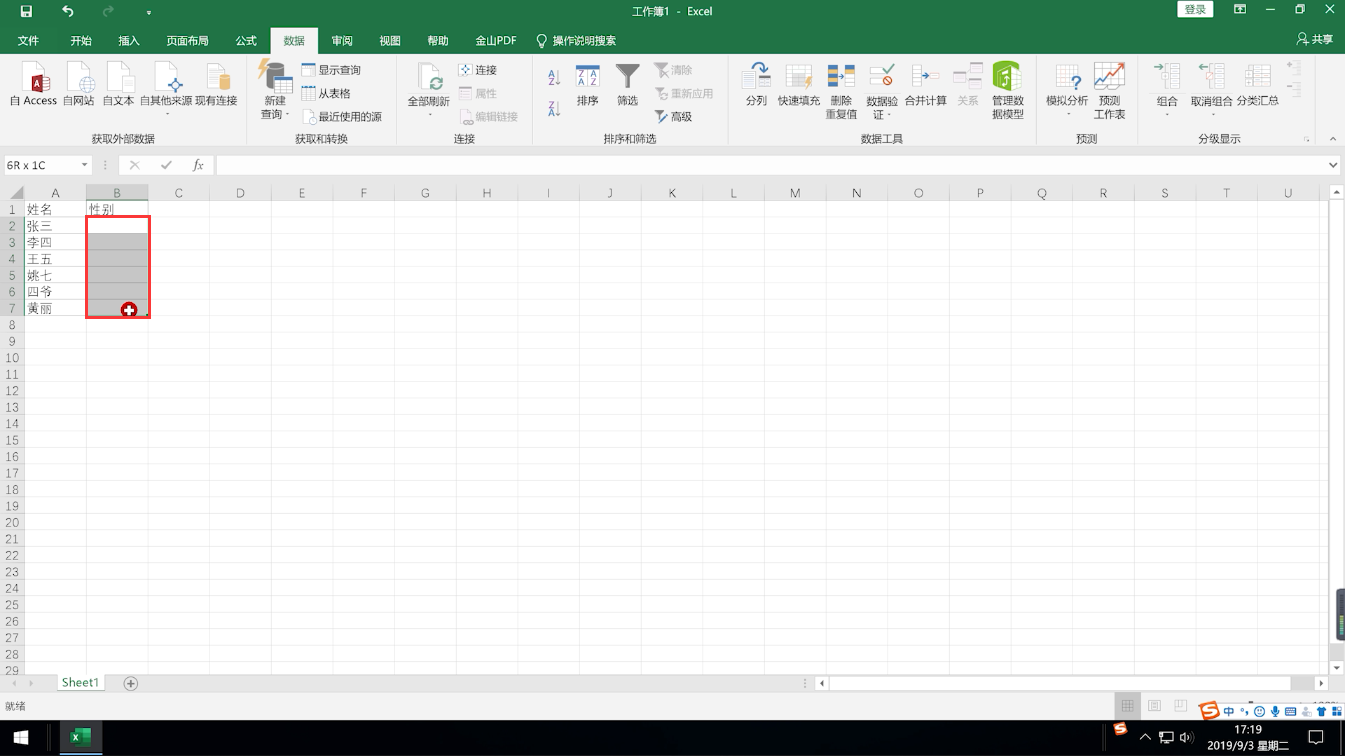The height and width of the screenshot is (756, 1345).
Task: Click the 自网站 (From Web) icon
Action: pos(78,84)
